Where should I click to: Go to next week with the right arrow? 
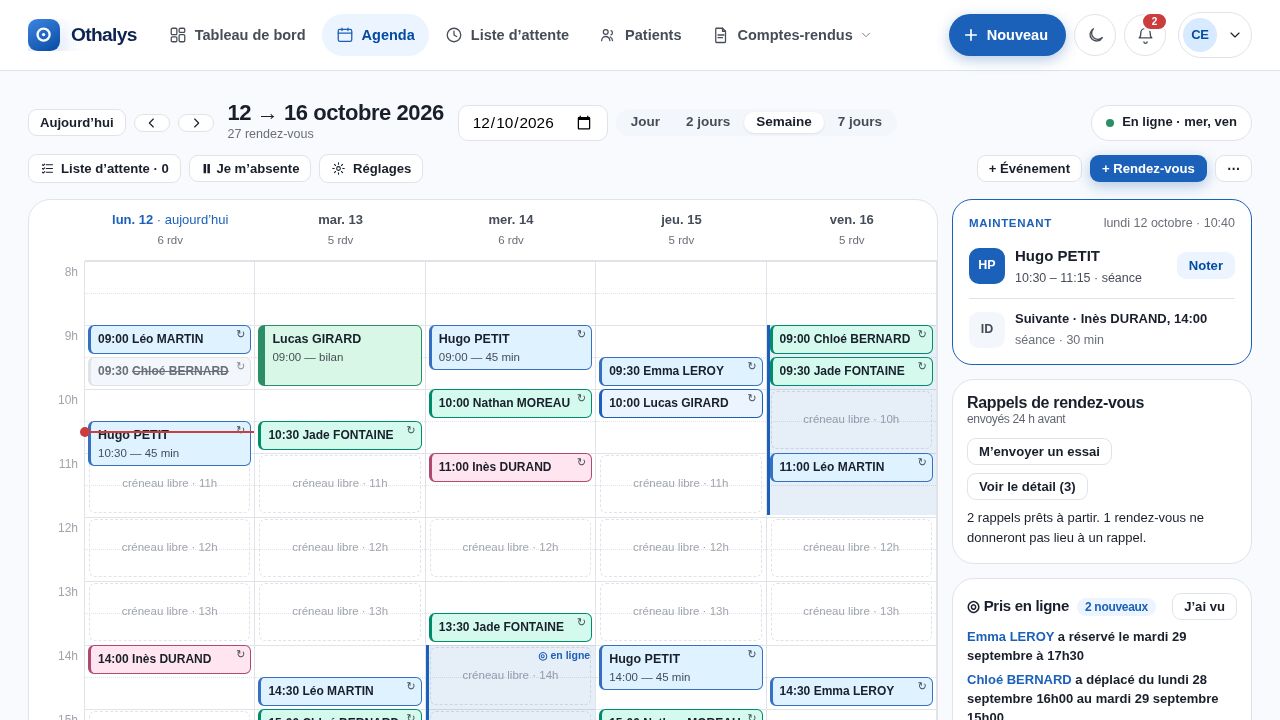196,123
